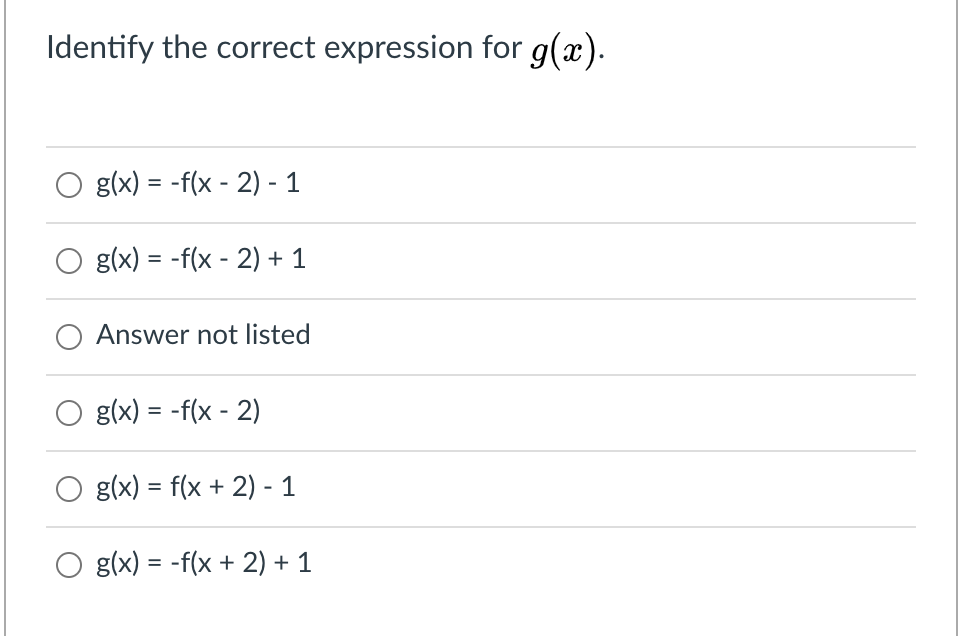This screenshot has height=636, width=966.
Task: Click the italic g(x) math expression in the question
Action: (x=565, y=51)
